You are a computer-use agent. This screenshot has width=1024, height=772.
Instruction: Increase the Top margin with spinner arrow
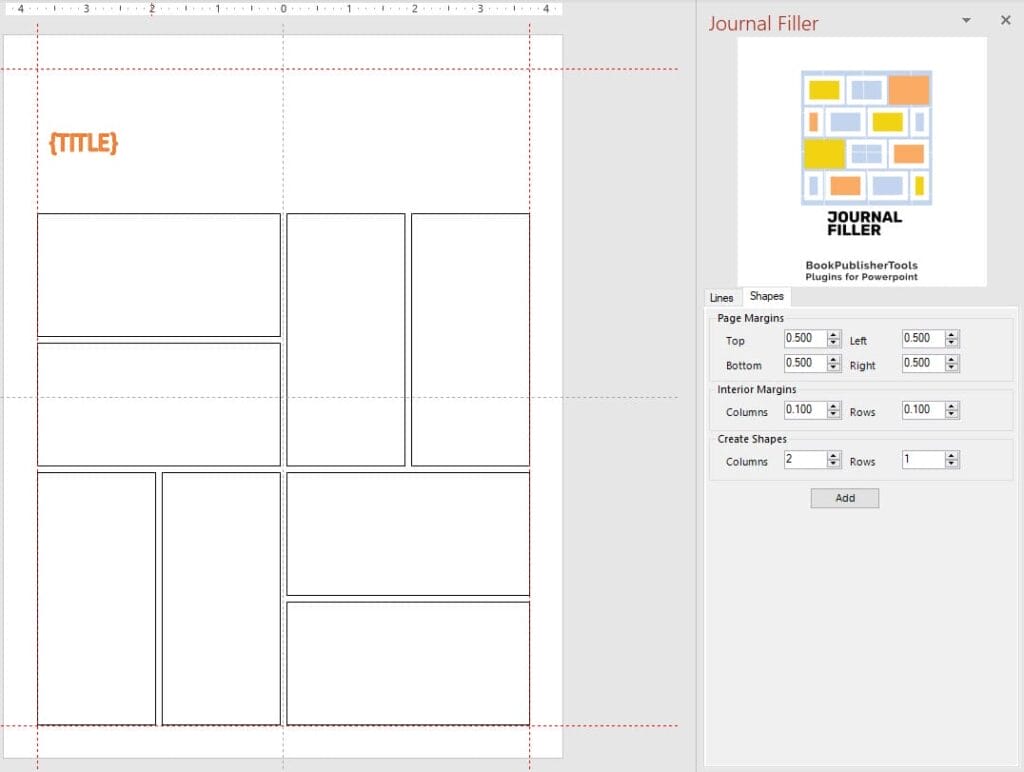[x=834, y=335]
